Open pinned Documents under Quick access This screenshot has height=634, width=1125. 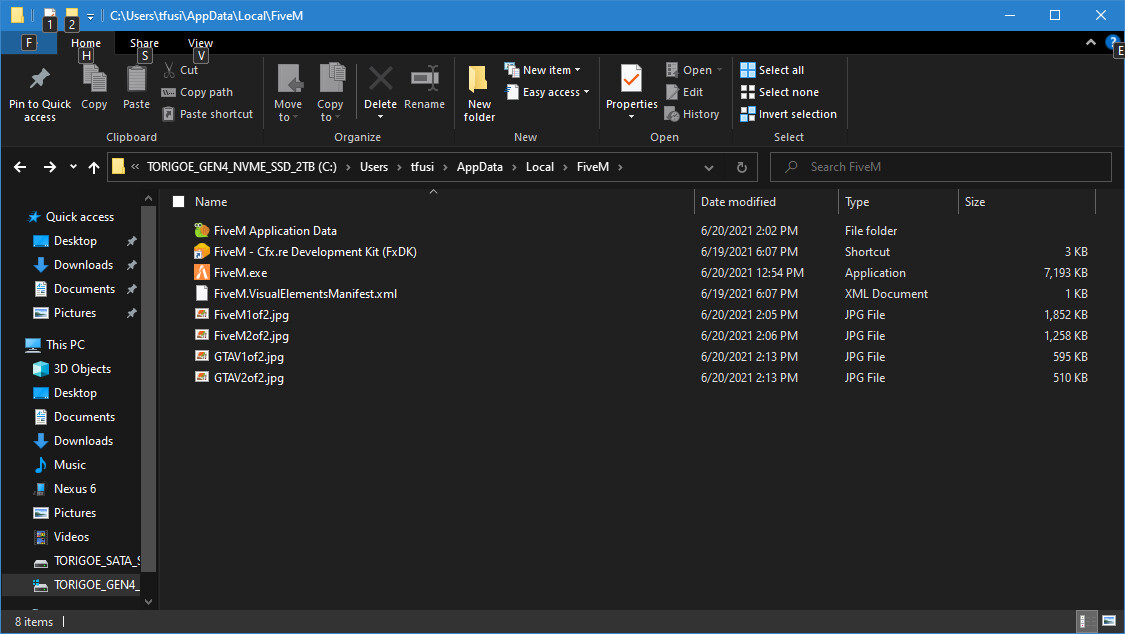click(x=84, y=289)
